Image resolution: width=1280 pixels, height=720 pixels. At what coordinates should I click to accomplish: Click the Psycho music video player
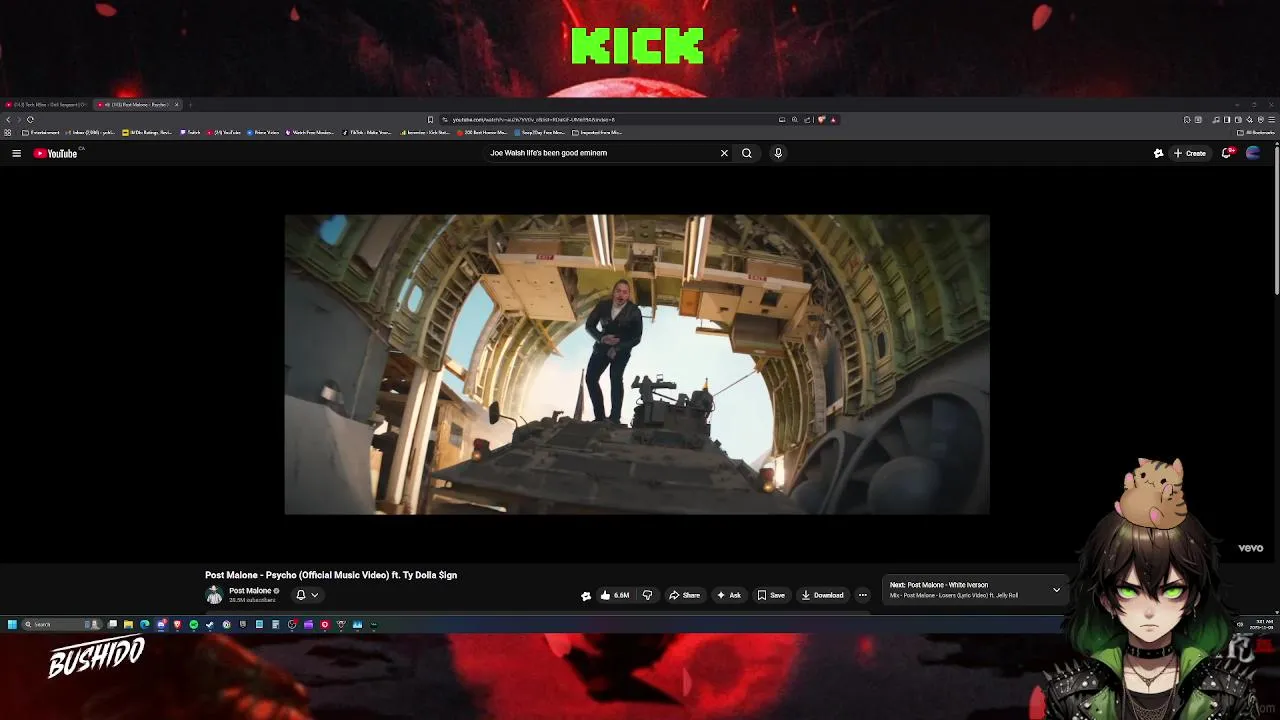point(637,364)
